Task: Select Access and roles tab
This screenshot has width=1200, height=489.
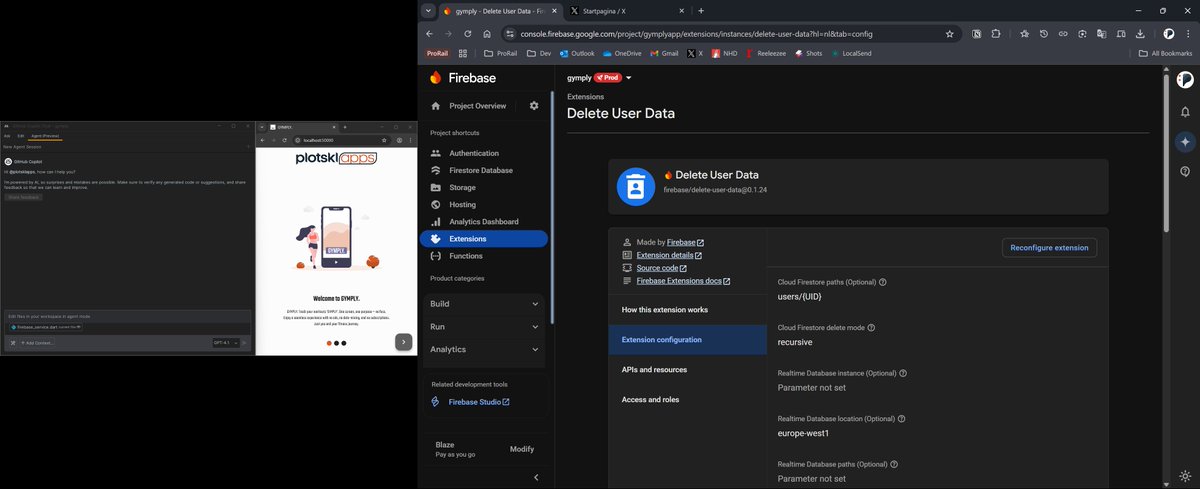Action: [x=688, y=399]
